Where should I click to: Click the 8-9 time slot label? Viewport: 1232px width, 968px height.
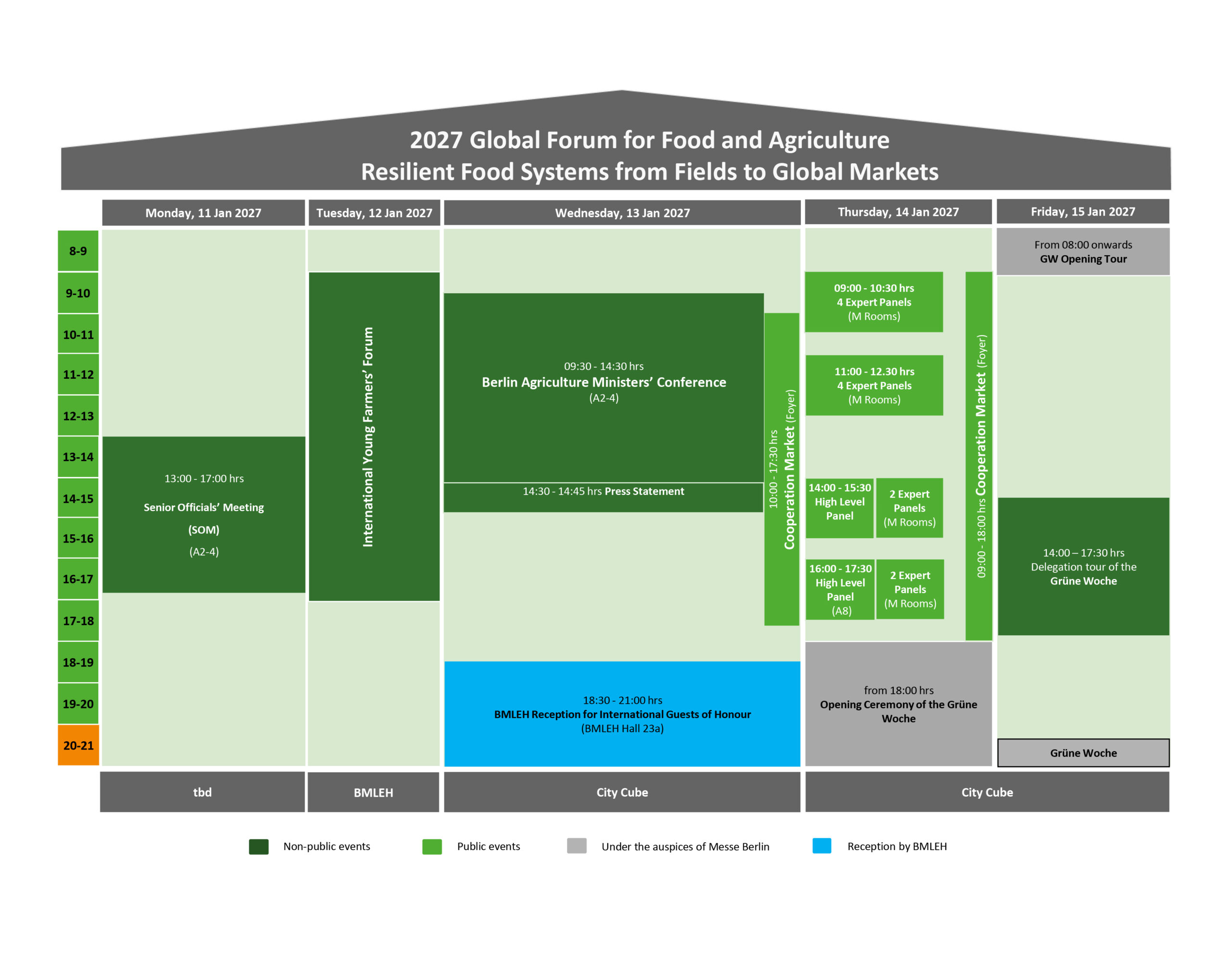coord(78,250)
